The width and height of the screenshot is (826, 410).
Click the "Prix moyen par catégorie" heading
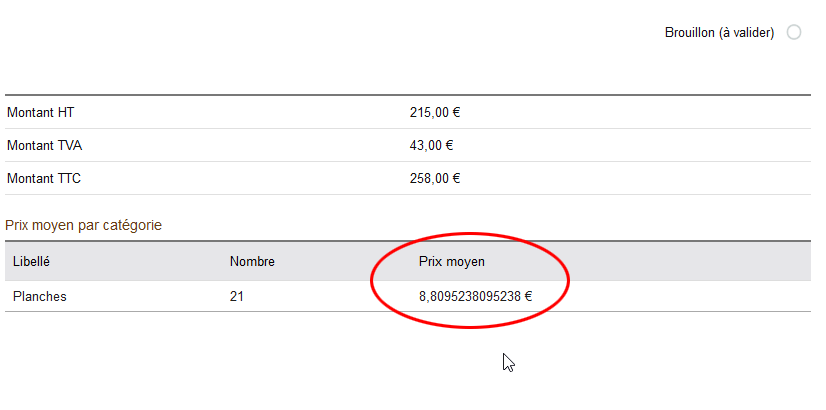tap(84, 225)
